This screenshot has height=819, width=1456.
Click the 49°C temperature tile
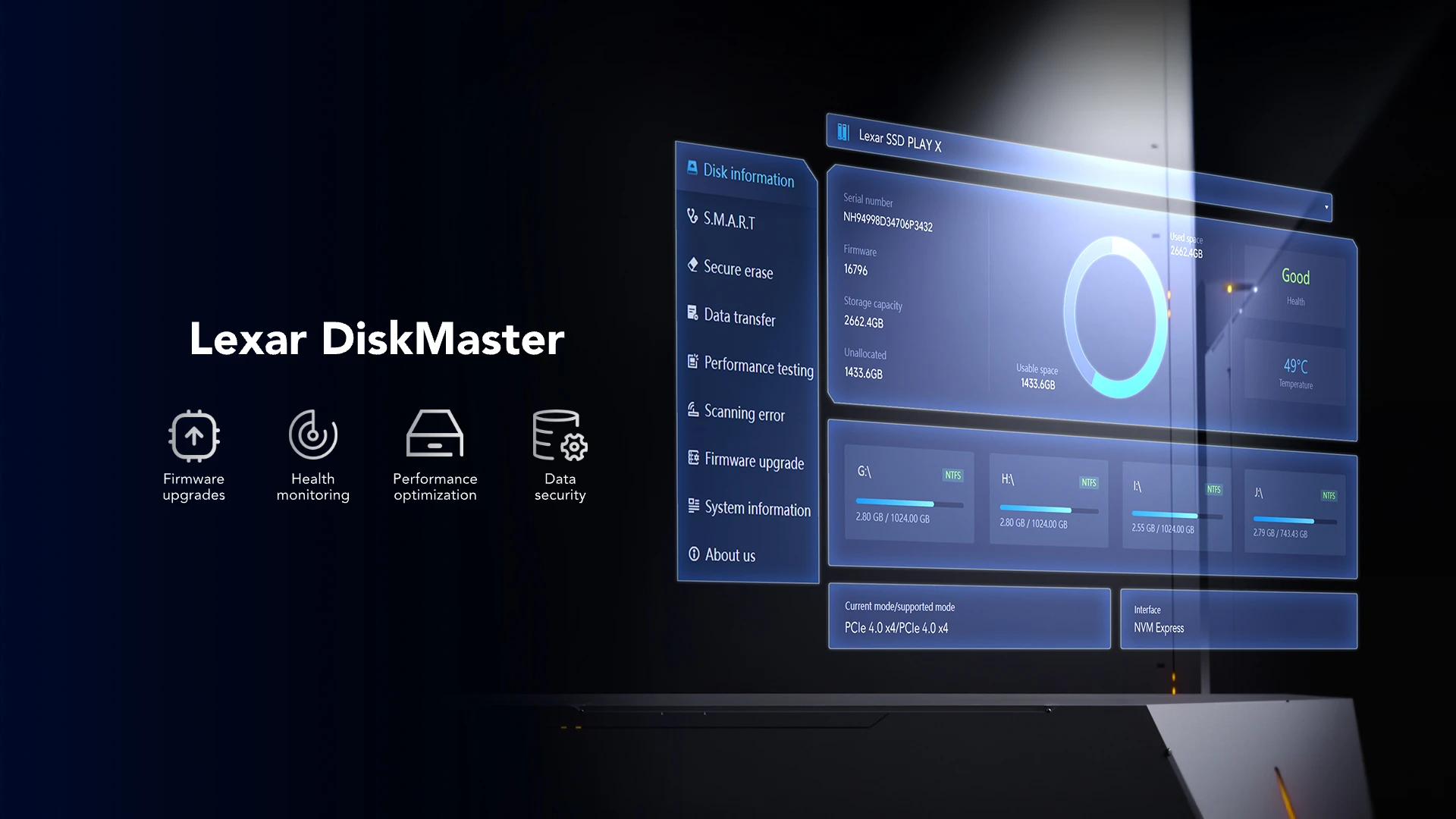coord(1295,372)
